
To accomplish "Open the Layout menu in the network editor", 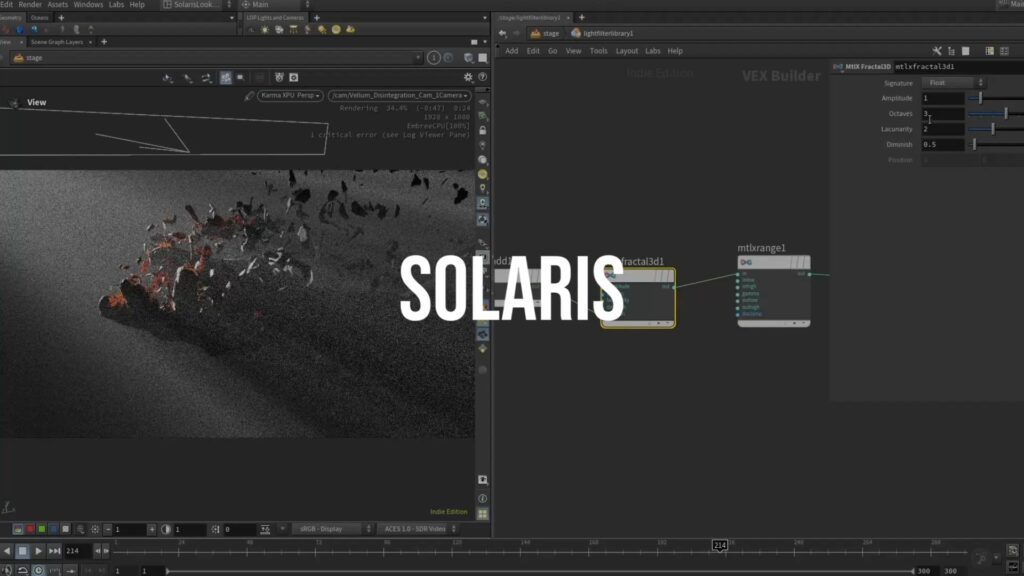I will point(626,51).
